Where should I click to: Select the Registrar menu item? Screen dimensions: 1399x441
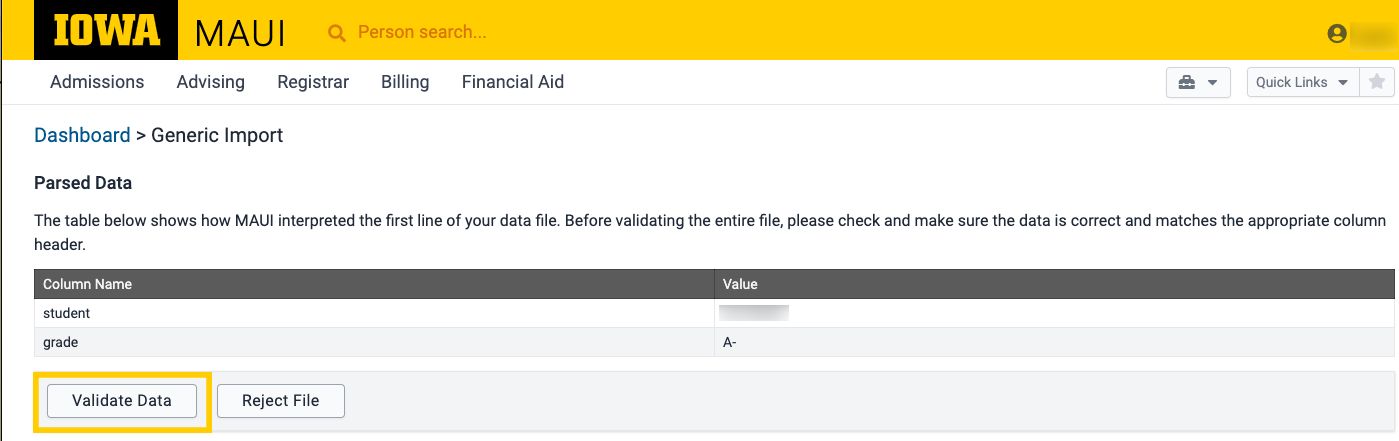click(x=313, y=82)
